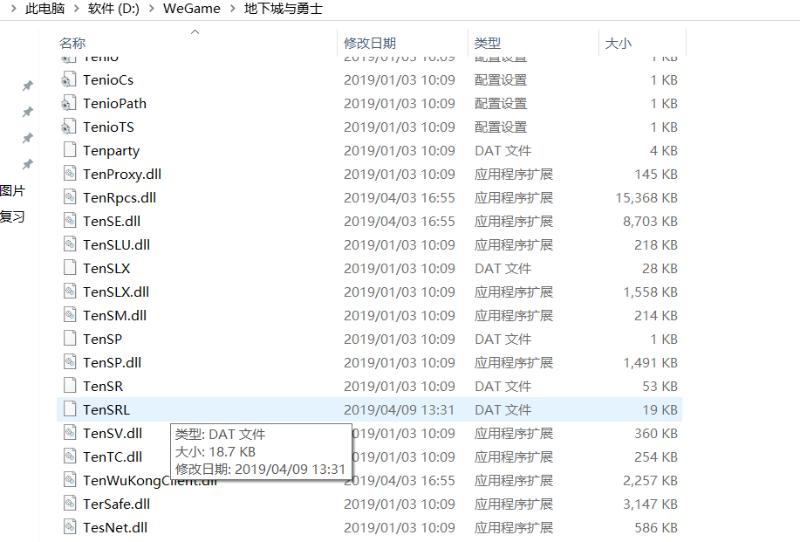
Task: Click the TenSLX DAT file icon
Action: (x=69, y=268)
